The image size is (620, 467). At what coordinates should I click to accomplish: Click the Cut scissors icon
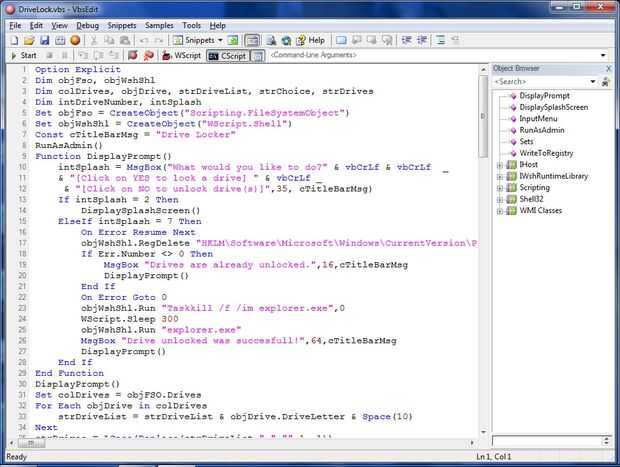coord(94,40)
